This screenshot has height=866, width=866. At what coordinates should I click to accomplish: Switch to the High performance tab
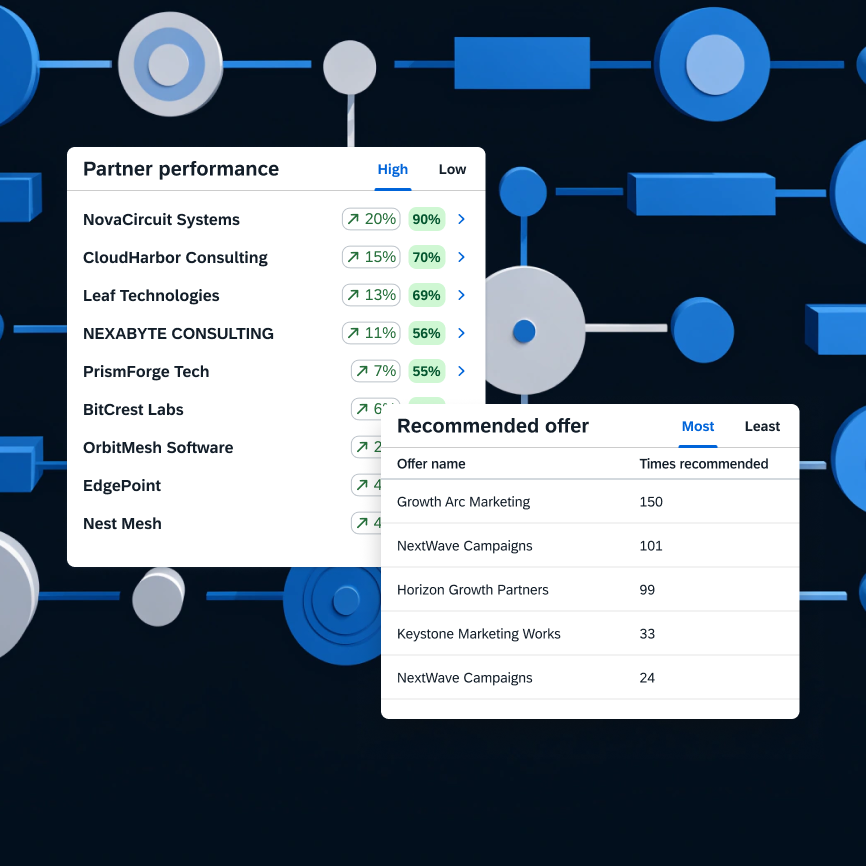393,170
